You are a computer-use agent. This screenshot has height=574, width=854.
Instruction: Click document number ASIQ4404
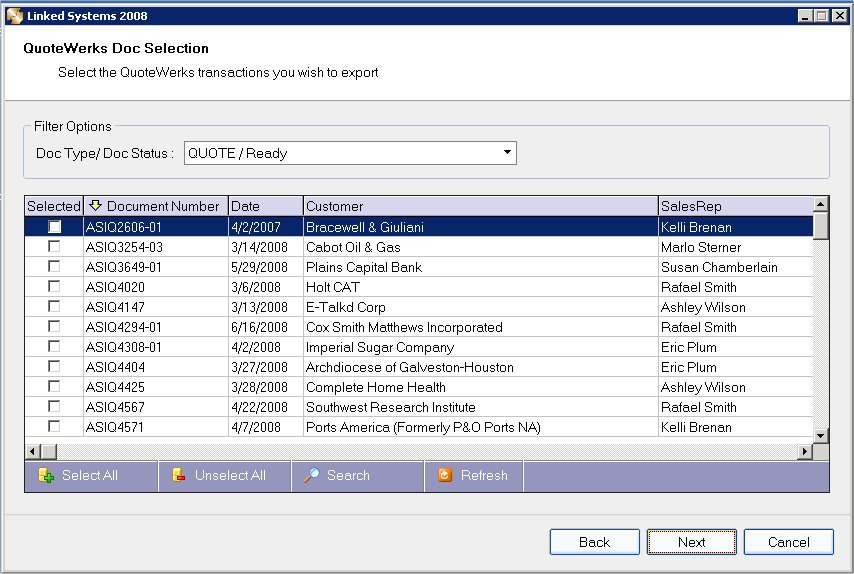(115, 367)
